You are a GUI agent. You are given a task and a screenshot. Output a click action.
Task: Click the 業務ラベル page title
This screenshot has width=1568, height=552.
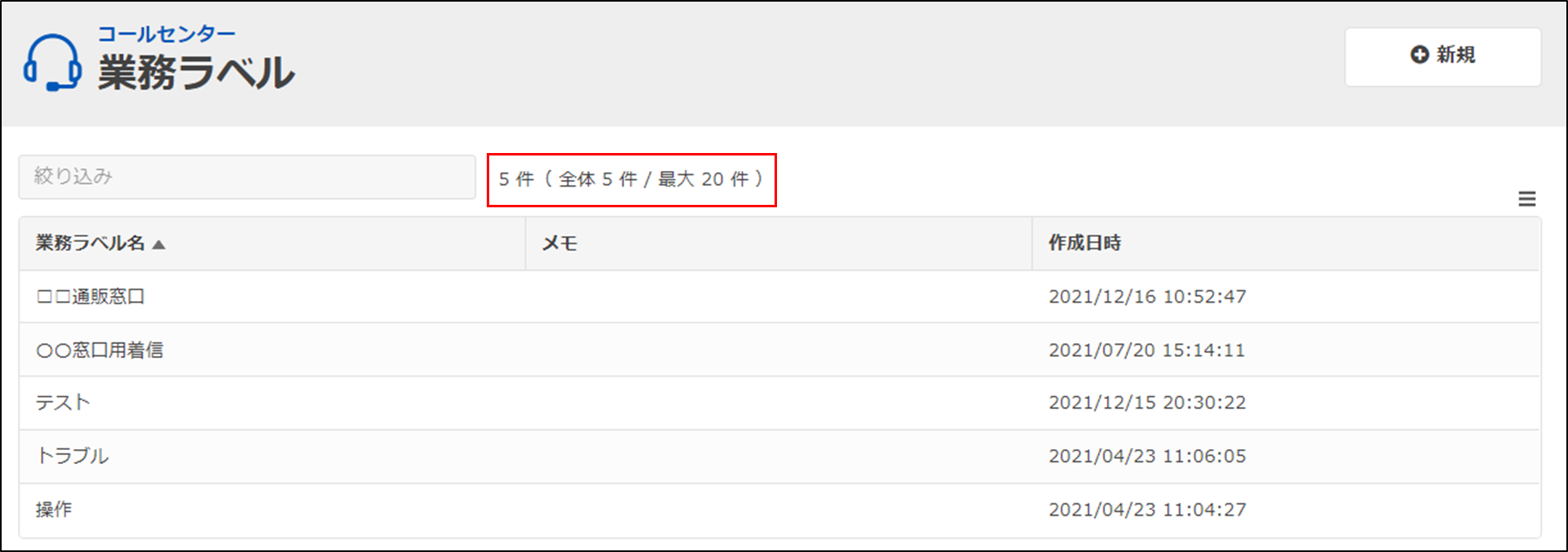coord(197,72)
